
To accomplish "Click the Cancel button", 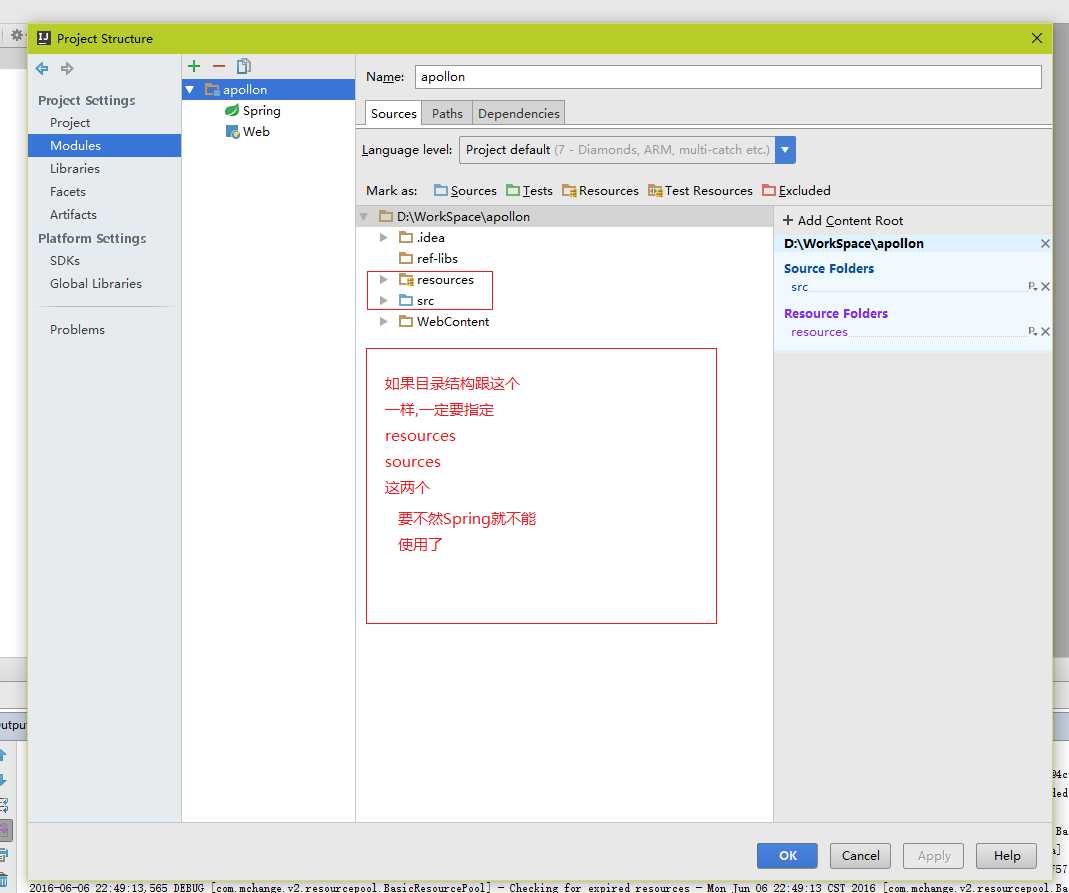I will (860, 856).
